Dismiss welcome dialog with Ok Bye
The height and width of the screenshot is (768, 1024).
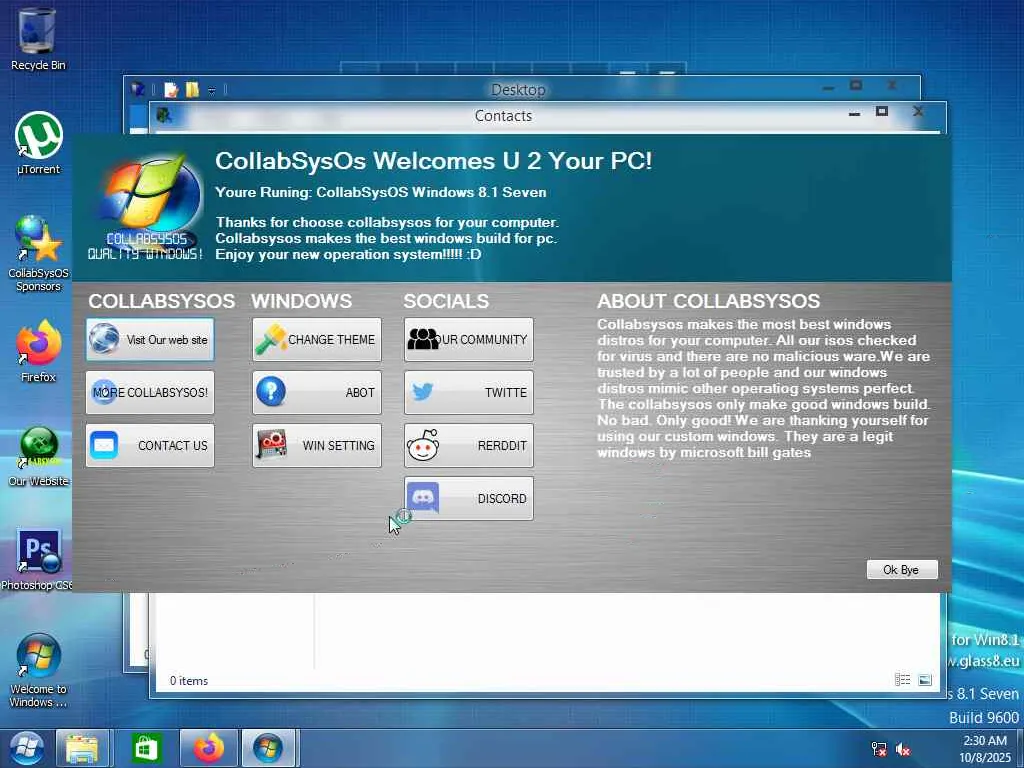tap(902, 569)
